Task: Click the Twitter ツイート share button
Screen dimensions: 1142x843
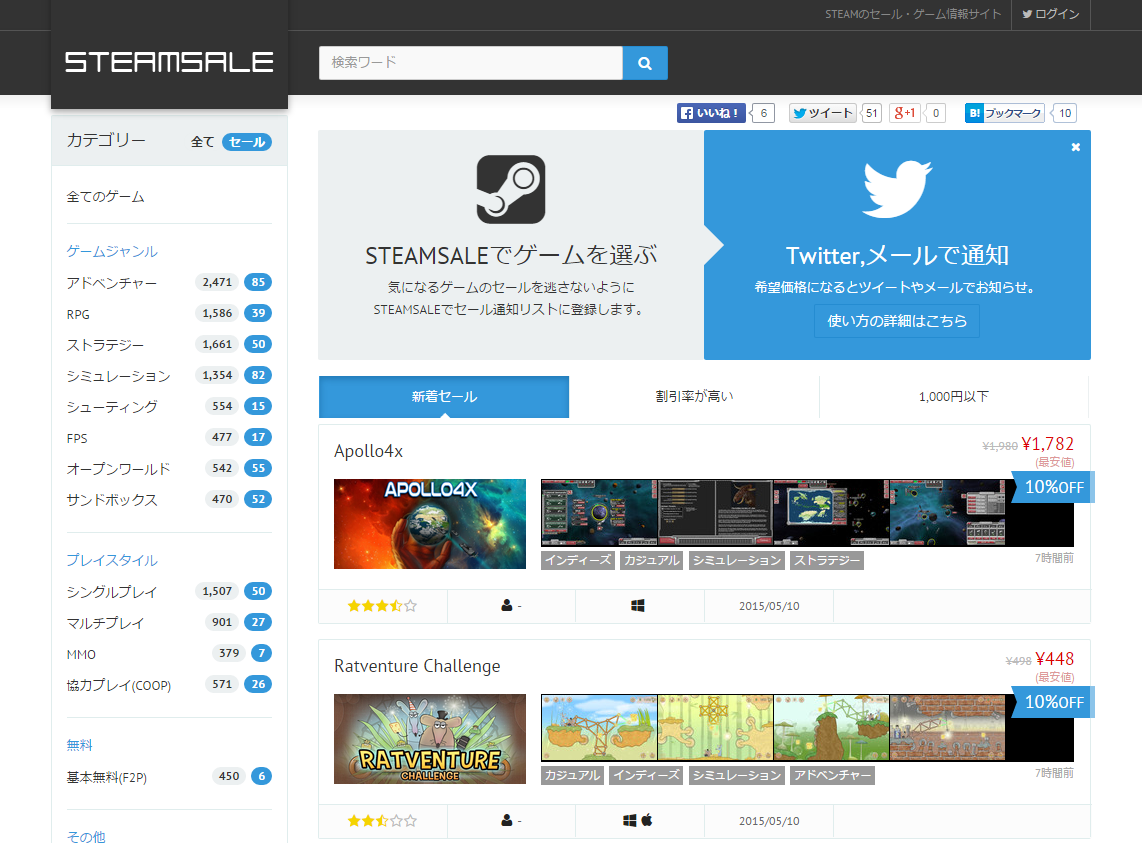Action: coord(822,113)
